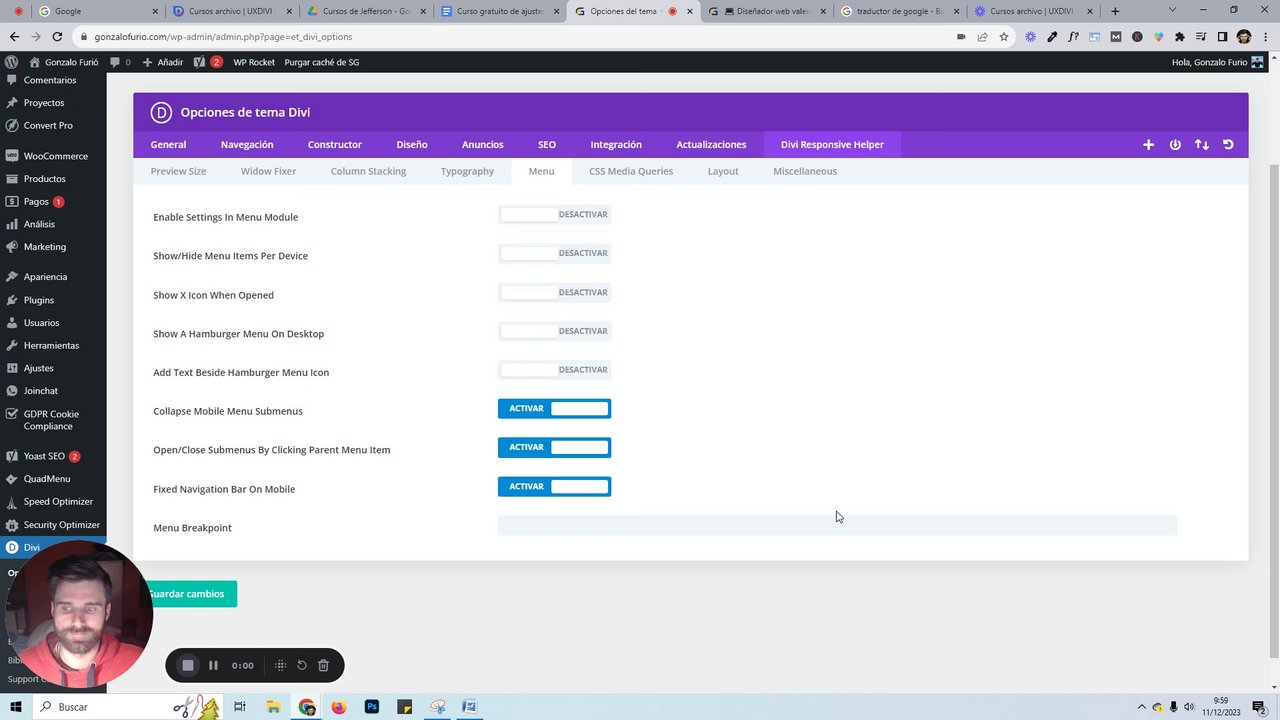This screenshot has height=720, width=1280.
Task: Switch to the Navegación tab
Action: [247, 145]
